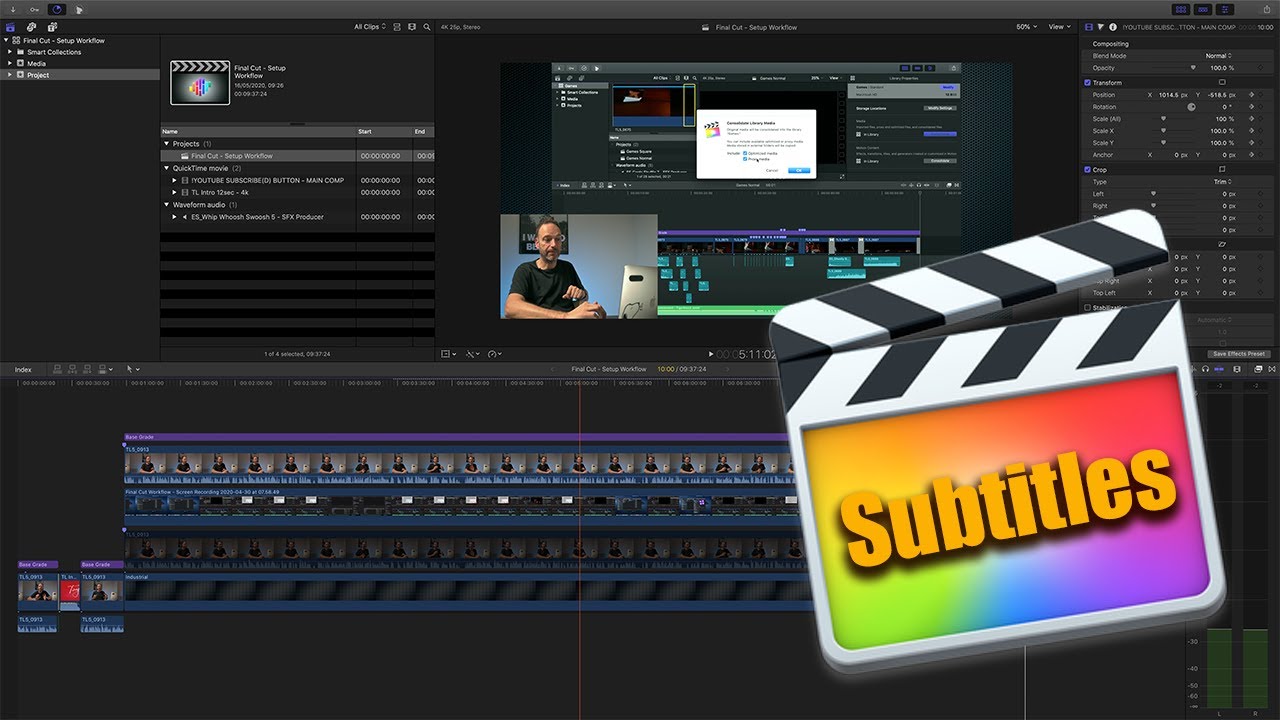This screenshot has width=1280, height=720.
Task: Show the Titles and Generators sidebar
Action: click(x=52, y=27)
